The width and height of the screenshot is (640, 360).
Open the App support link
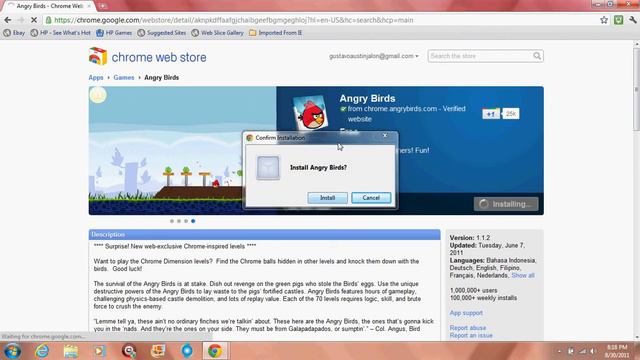click(x=466, y=313)
